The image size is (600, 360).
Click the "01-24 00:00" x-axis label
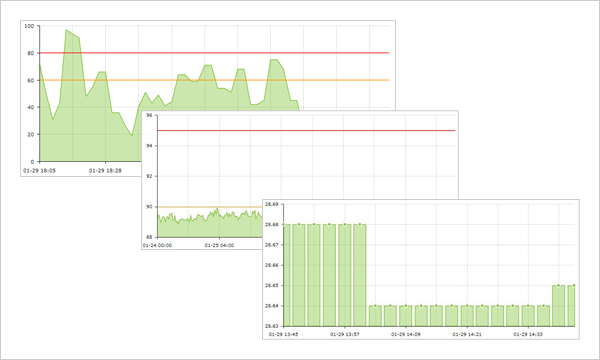(x=157, y=245)
